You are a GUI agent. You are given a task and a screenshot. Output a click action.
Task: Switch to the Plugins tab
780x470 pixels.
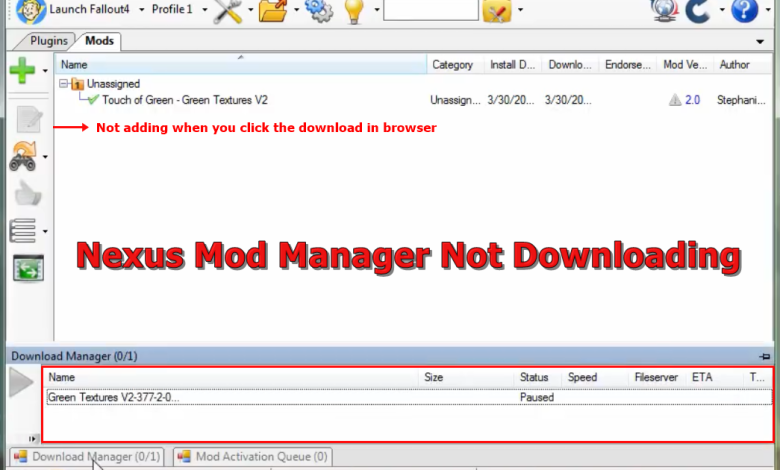(48, 41)
